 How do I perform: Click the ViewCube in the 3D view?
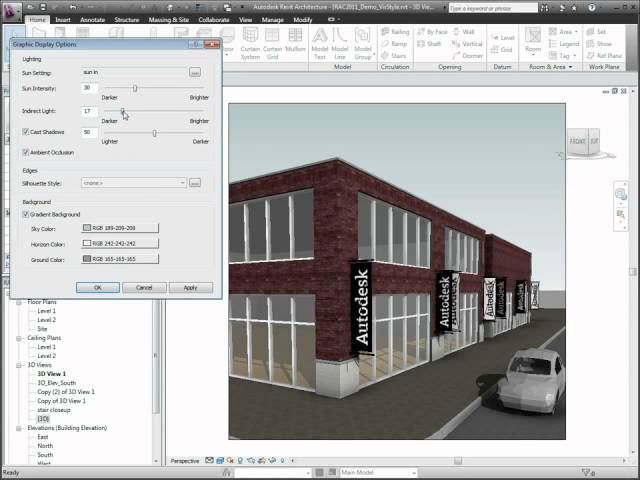[x=584, y=142]
